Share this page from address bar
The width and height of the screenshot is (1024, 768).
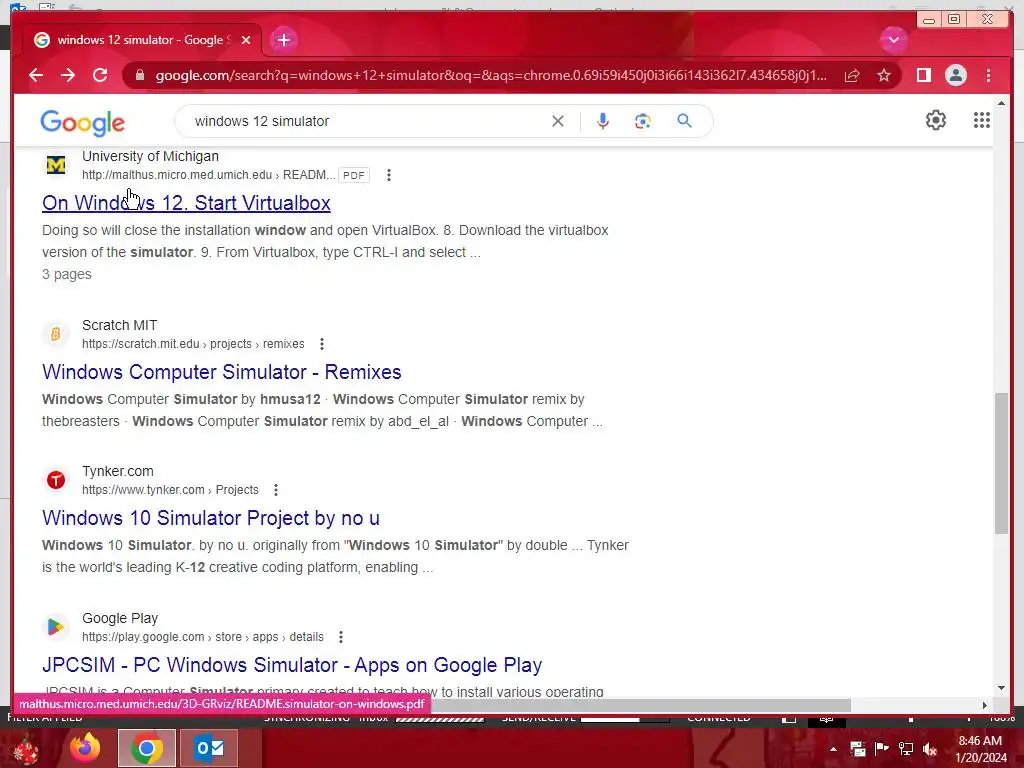pyautogui.click(x=852, y=76)
